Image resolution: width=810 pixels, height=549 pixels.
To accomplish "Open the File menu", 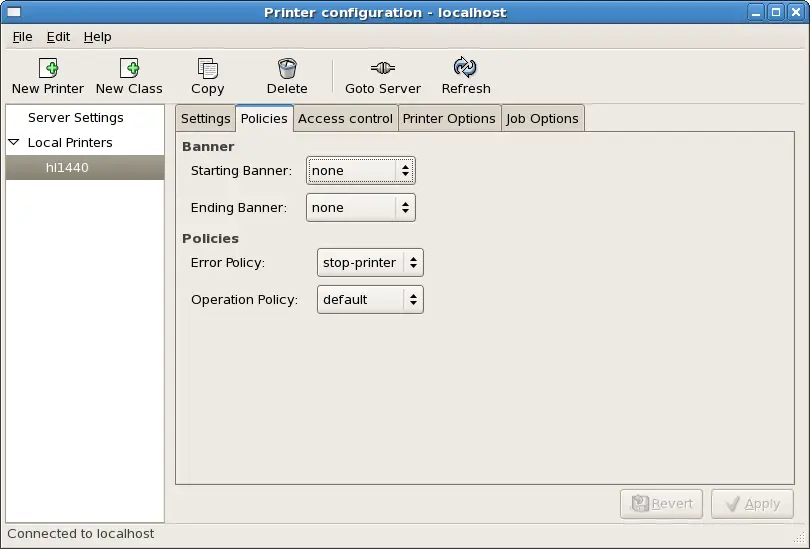I will click(x=22, y=37).
